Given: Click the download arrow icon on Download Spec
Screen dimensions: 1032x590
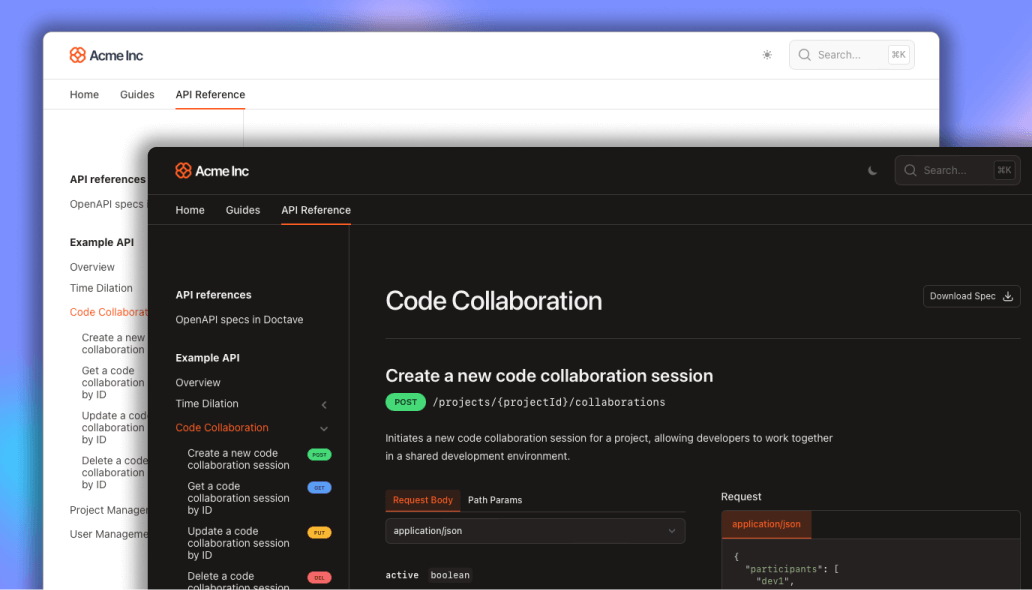Looking at the screenshot, I should 1008,296.
